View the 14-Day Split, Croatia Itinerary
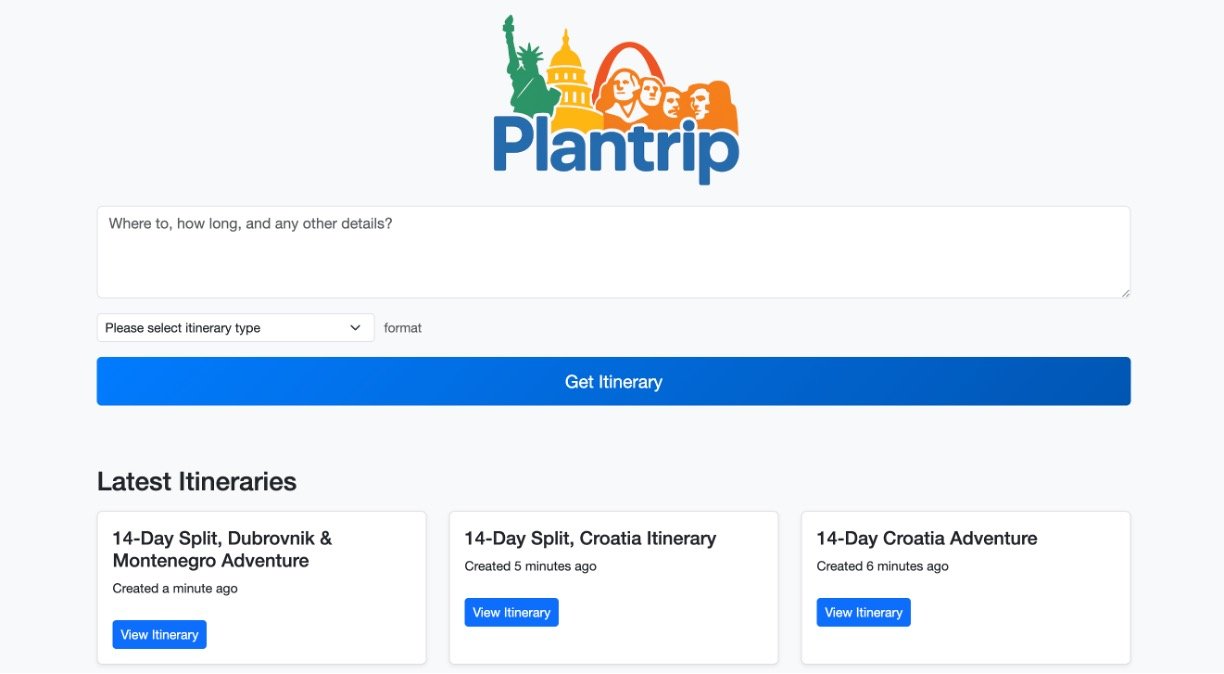Viewport: 1224px width, 674px height. 511,611
